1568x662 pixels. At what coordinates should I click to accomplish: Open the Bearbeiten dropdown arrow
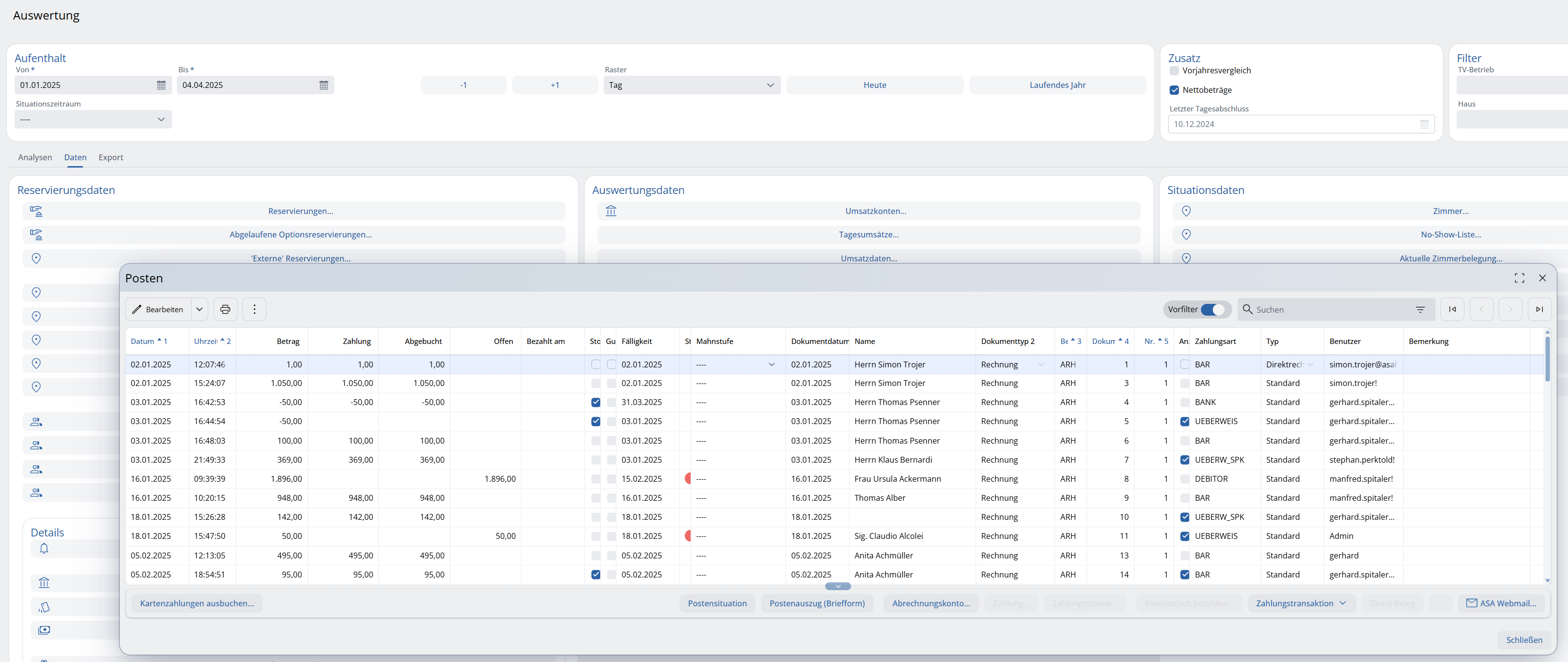pos(199,309)
